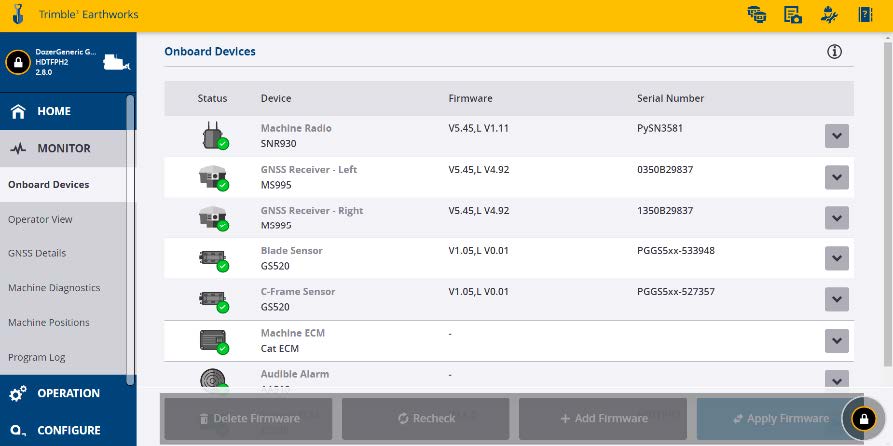Click the C-Frame Sensor status icon

(x=214, y=300)
